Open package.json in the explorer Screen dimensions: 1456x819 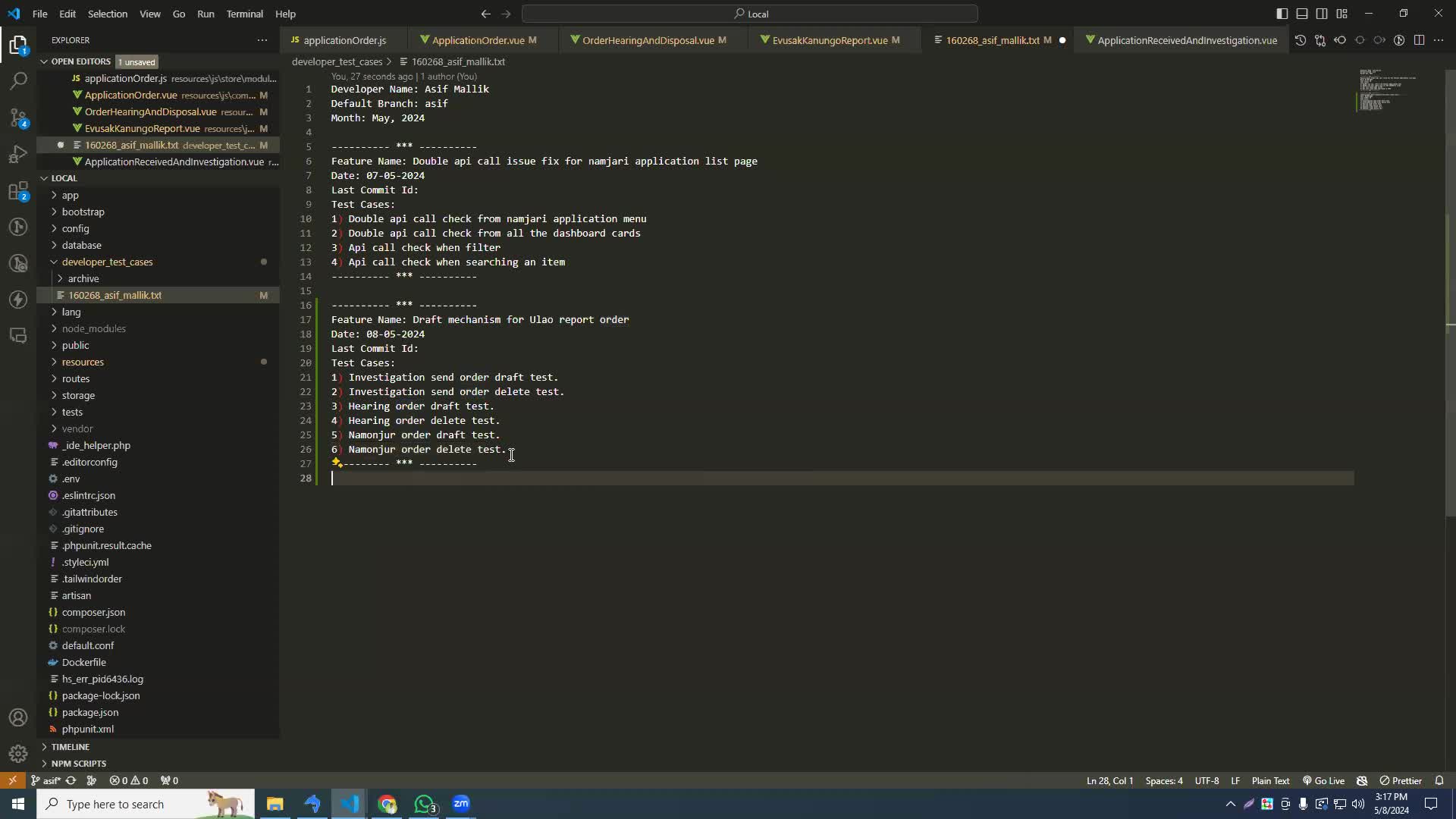[89, 712]
